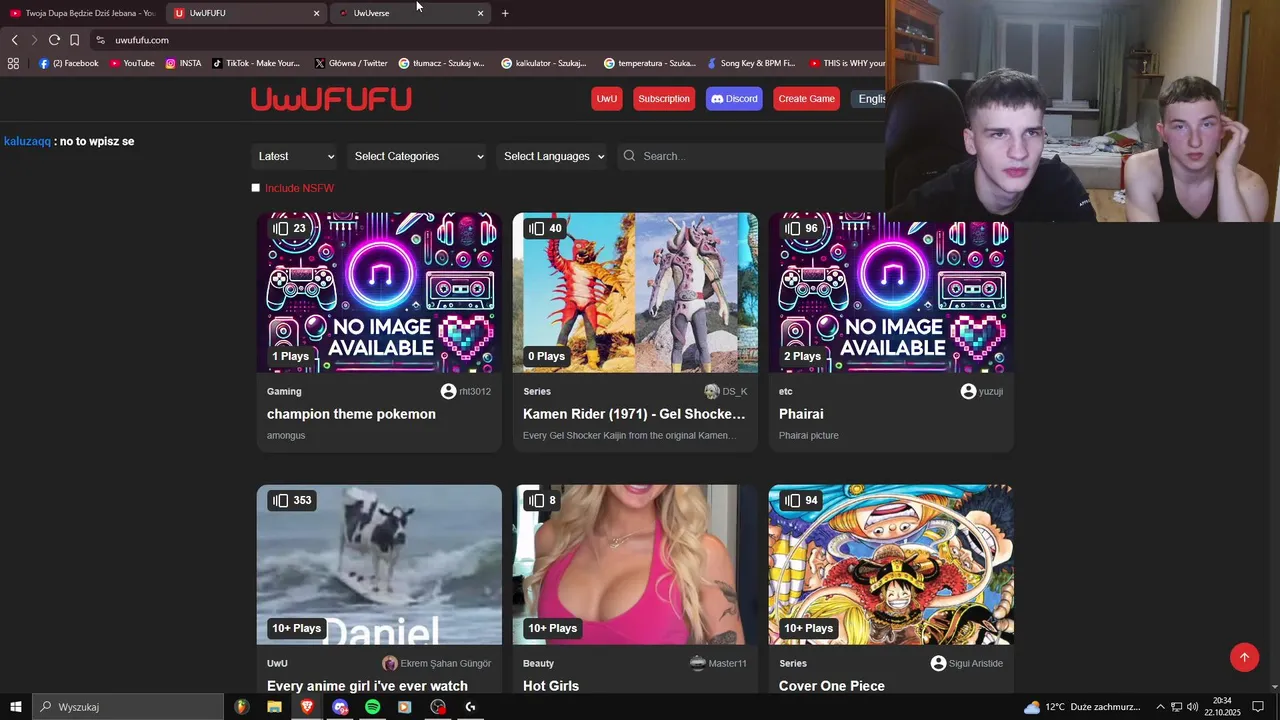1280x720 pixels.
Task: Open the notifications center icon
Action: pos(1259,707)
